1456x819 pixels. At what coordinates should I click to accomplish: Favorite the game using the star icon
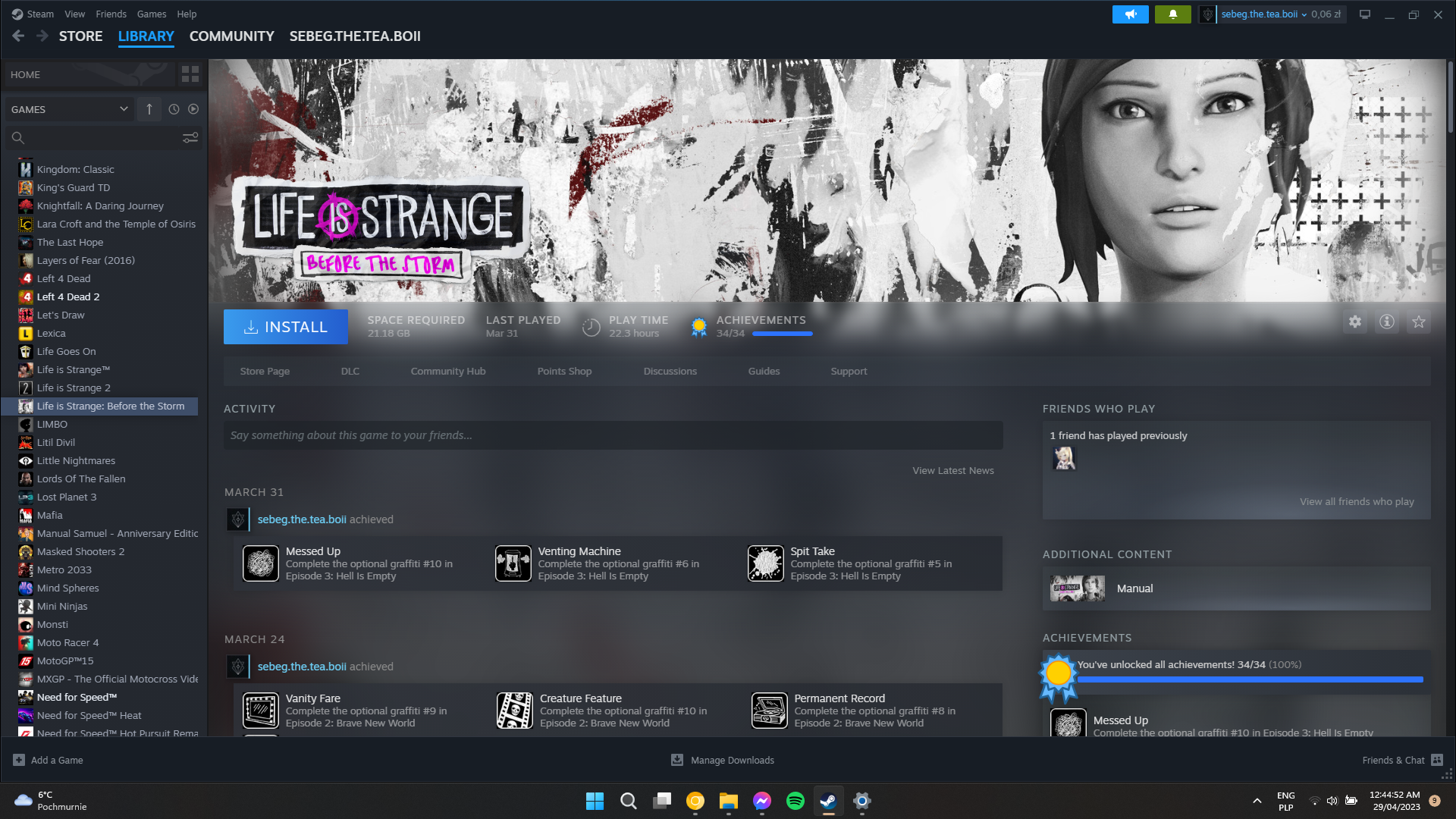tap(1418, 322)
